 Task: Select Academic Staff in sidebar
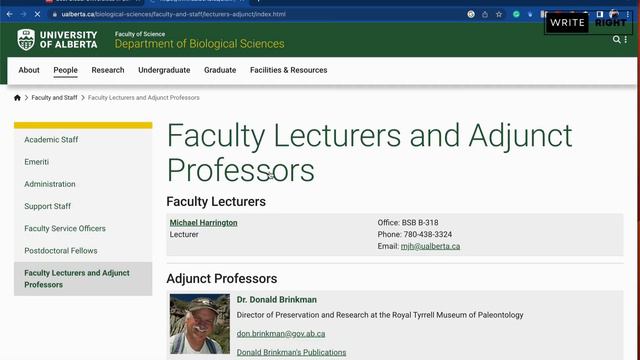51,140
